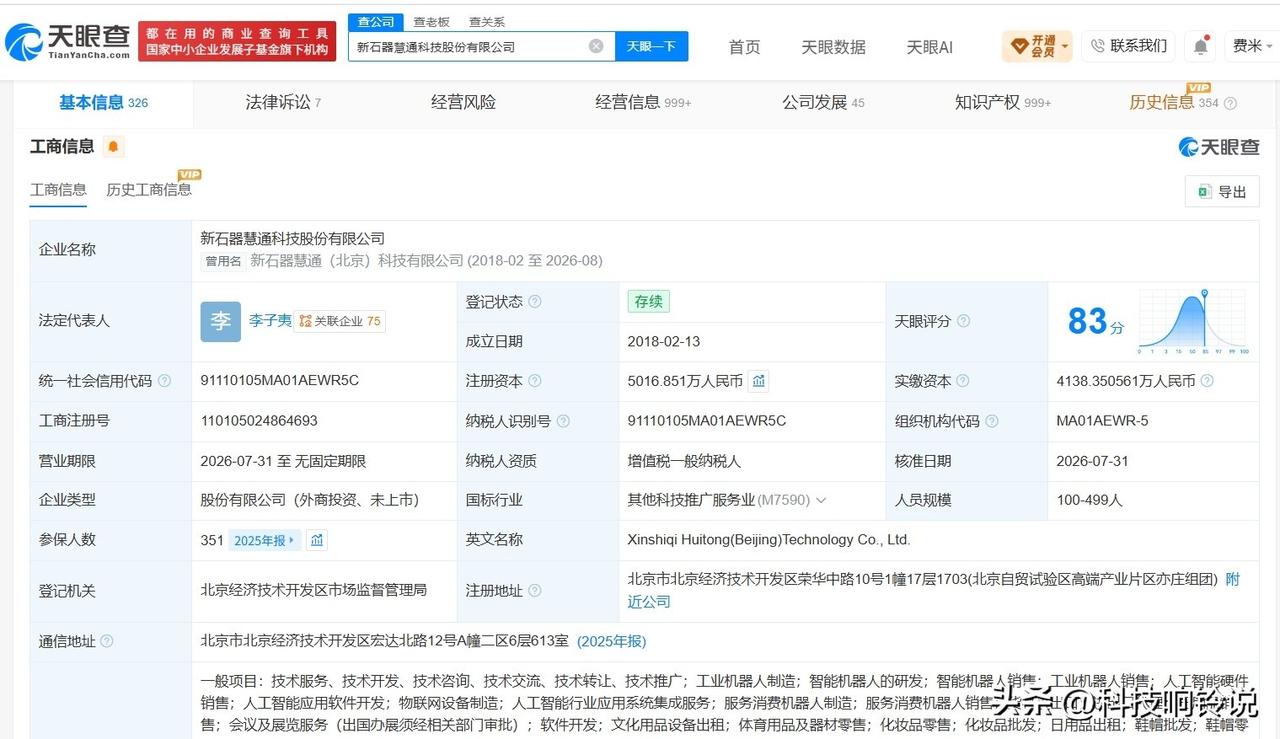Expand the 开通会员 dropdown arrow
Image resolution: width=1280 pixels, height=739 pixels.
pyautogui.click(x=1065, y=46)
